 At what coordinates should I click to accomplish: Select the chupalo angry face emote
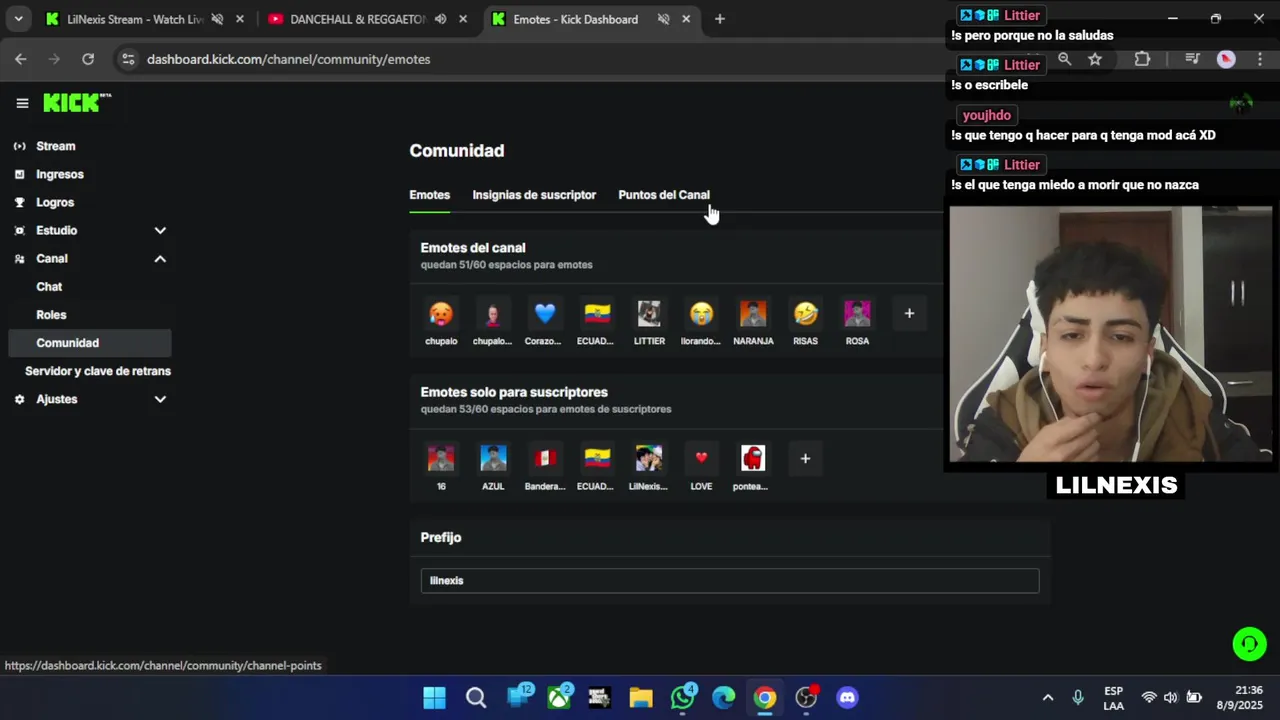441,314
